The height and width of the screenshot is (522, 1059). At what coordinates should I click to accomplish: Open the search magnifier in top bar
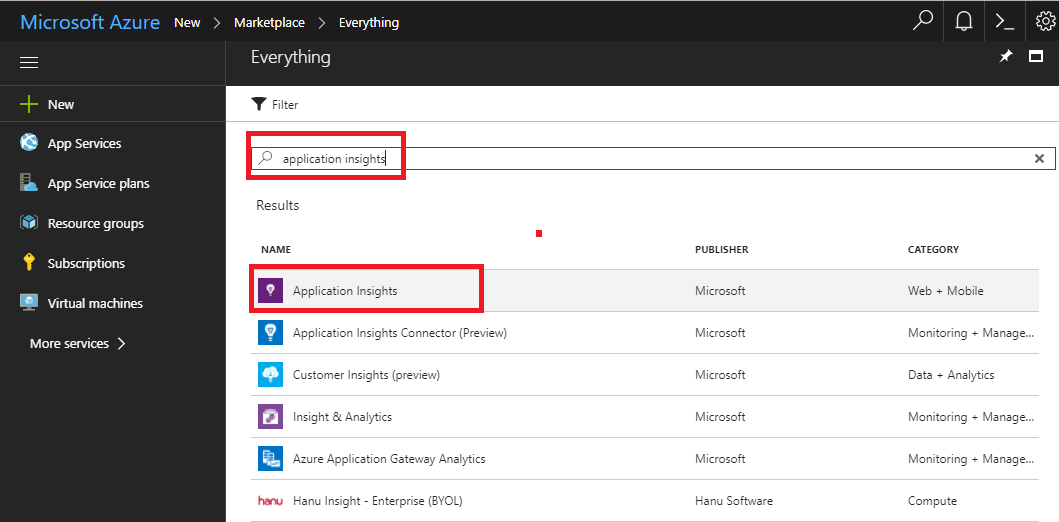923,22
